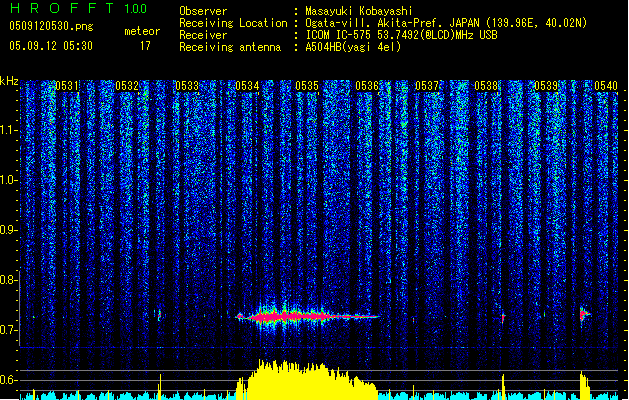Image resolution: width=629 pixels, height=400 pixels.
Task: Click the Receiving Location label
Action: (233, 23)
